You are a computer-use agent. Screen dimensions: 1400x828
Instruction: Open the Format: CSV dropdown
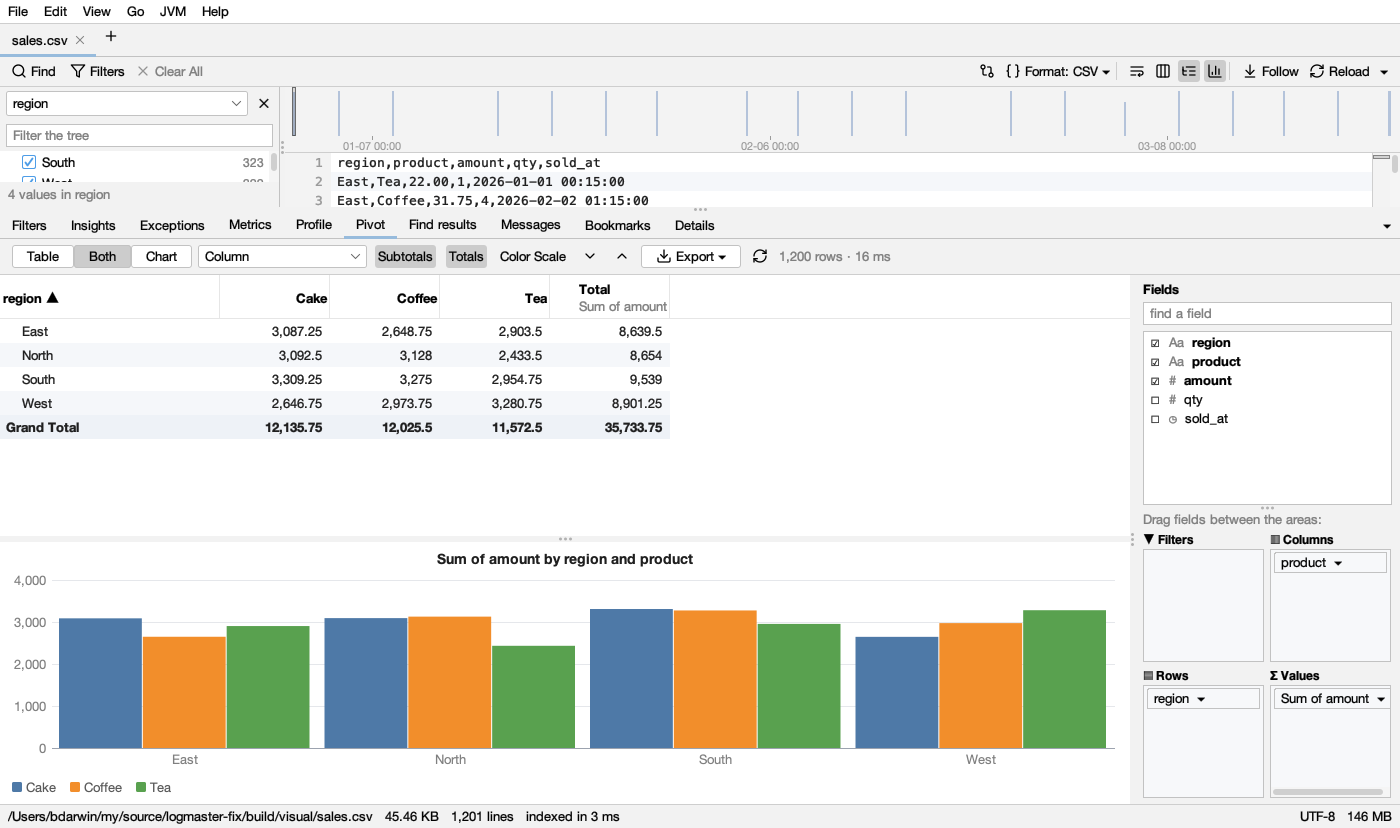(x=1058, y=71)
